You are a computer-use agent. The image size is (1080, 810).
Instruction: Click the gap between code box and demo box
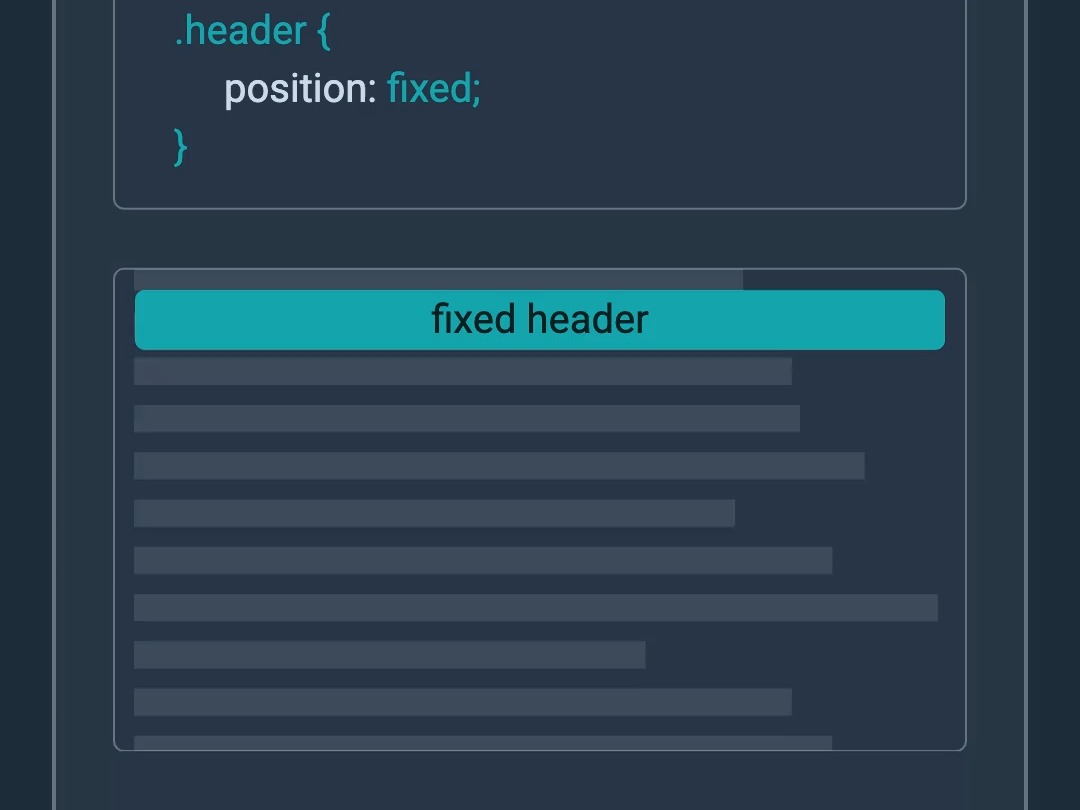pyautogui.click(x=539, y=238)
